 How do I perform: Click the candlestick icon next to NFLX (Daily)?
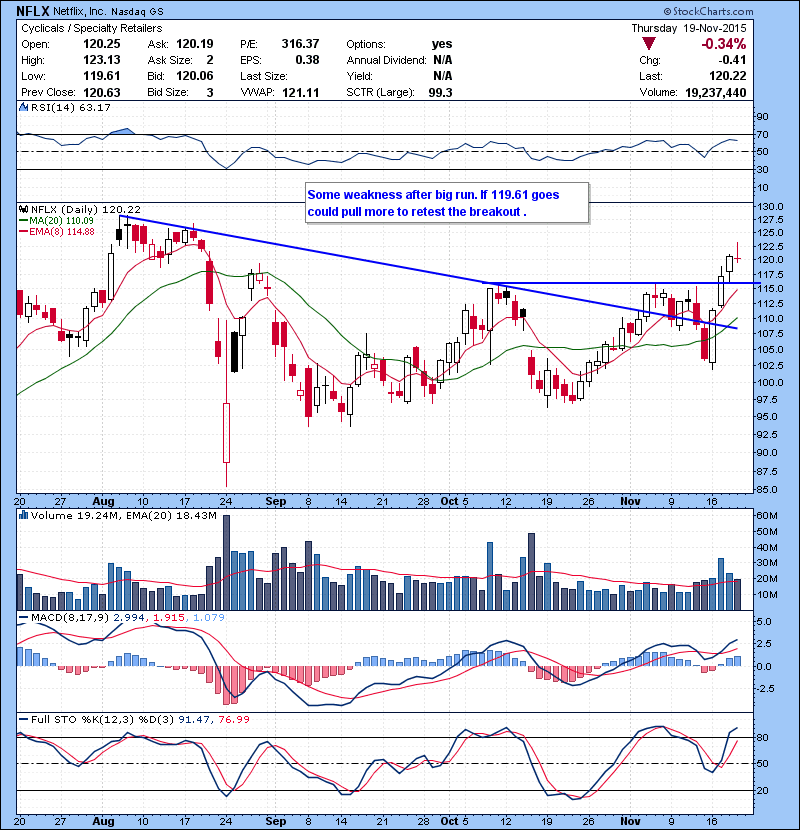23,210
